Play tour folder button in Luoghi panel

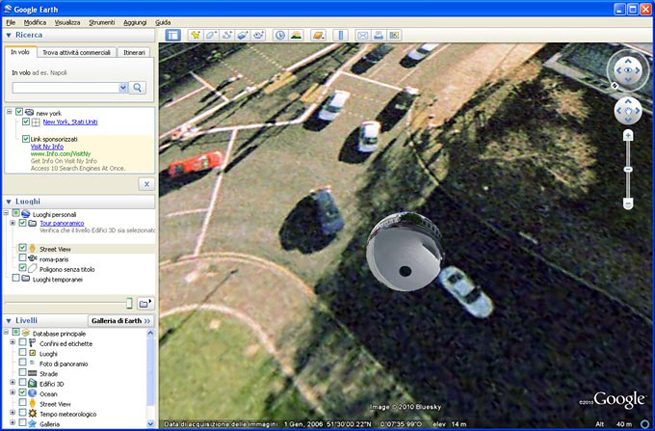coord(145,304)
